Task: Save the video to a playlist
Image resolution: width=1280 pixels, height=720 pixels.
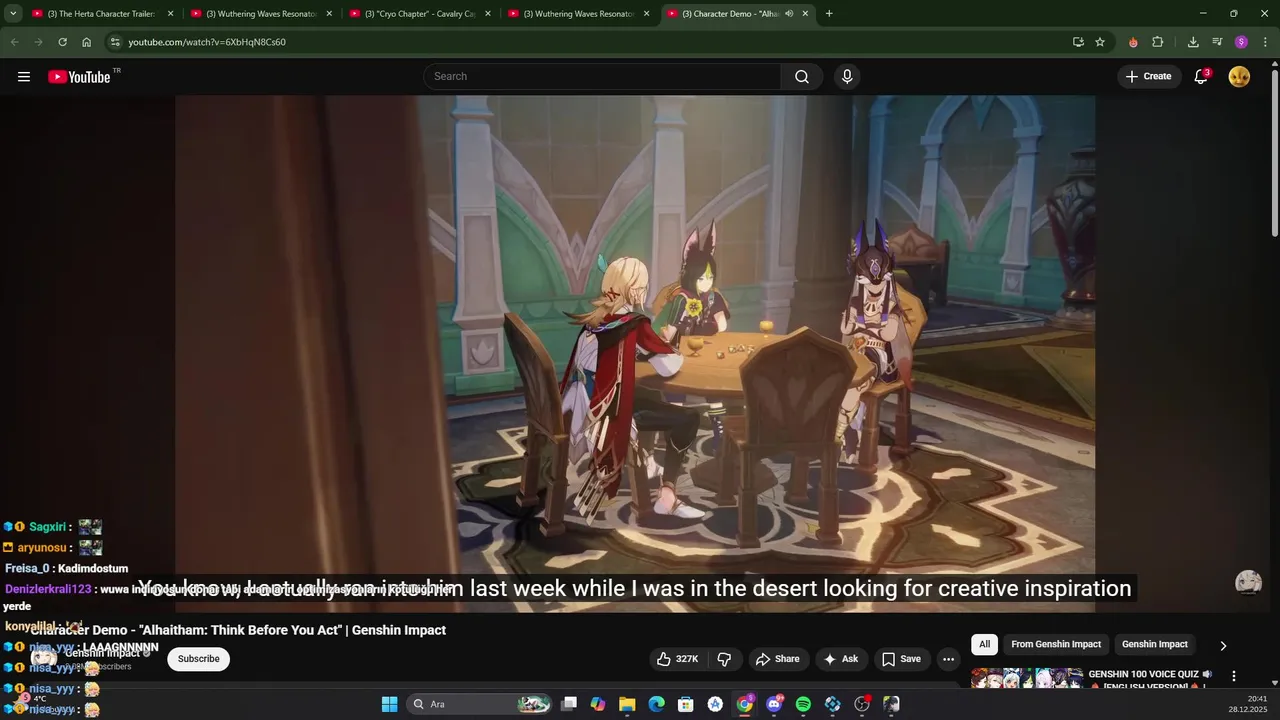Action: tap(901, 659)
